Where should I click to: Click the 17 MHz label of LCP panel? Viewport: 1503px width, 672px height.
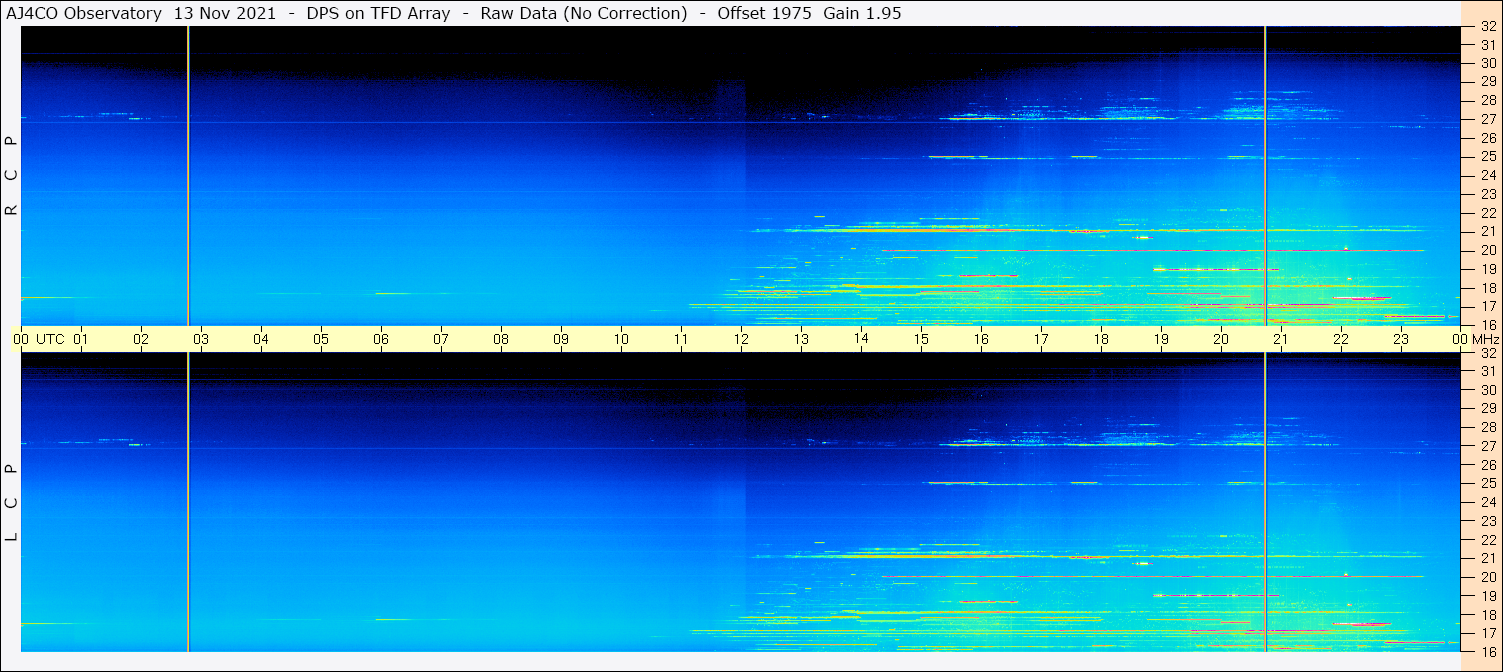[x=1487, y=633]
